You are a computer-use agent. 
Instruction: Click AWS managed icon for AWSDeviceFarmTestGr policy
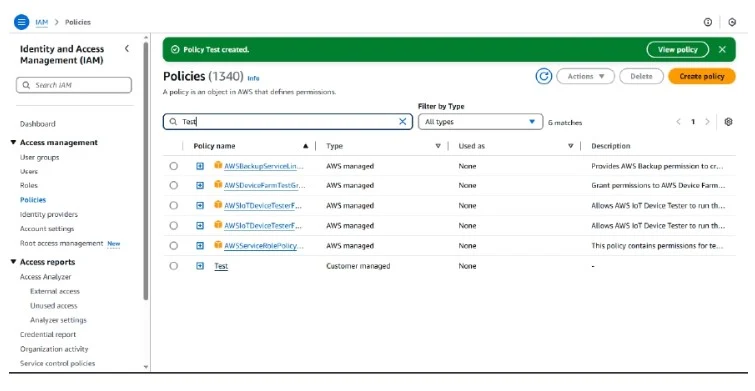[218, 184]
